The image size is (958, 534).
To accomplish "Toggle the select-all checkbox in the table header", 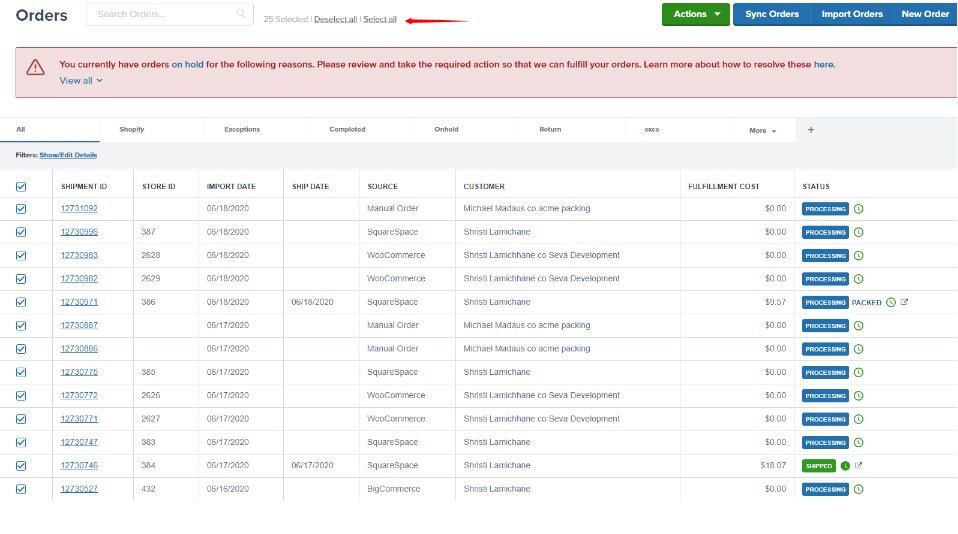I will (21, 186).
